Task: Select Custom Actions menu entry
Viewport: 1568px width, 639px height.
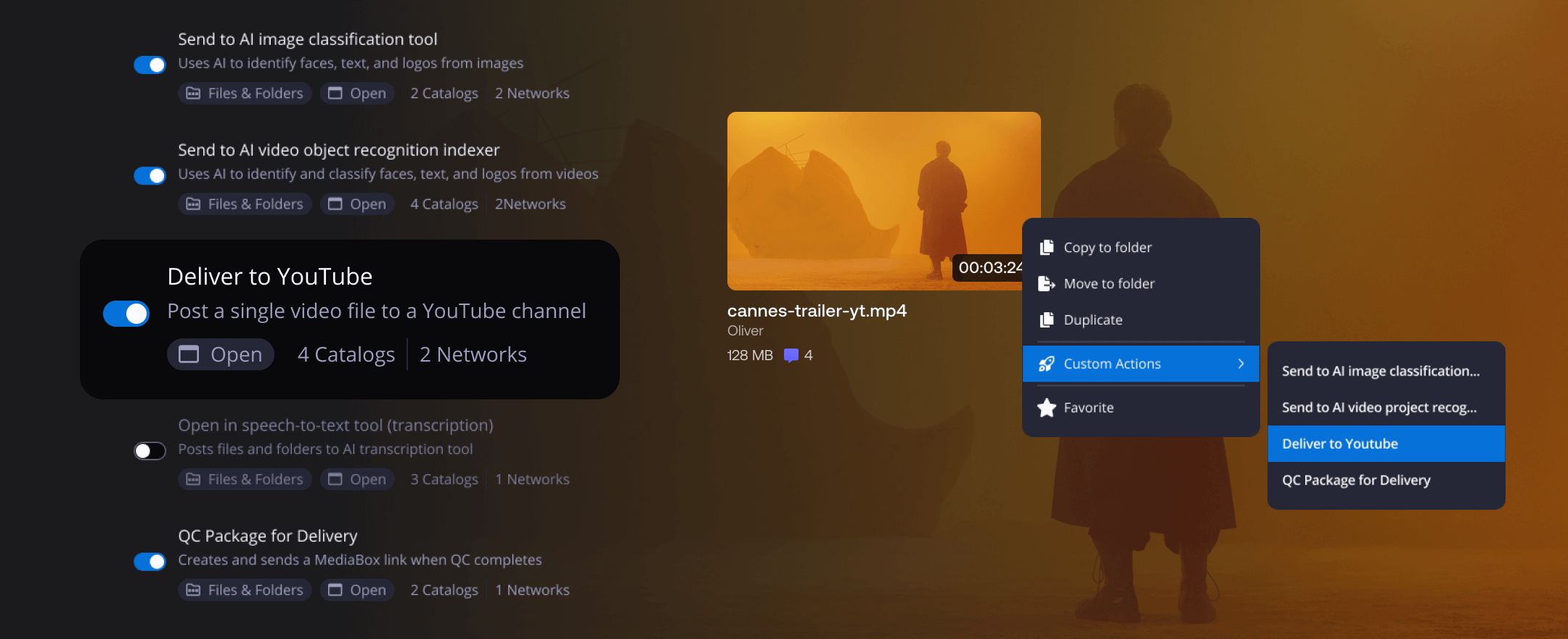Action: coord(1141,364)
